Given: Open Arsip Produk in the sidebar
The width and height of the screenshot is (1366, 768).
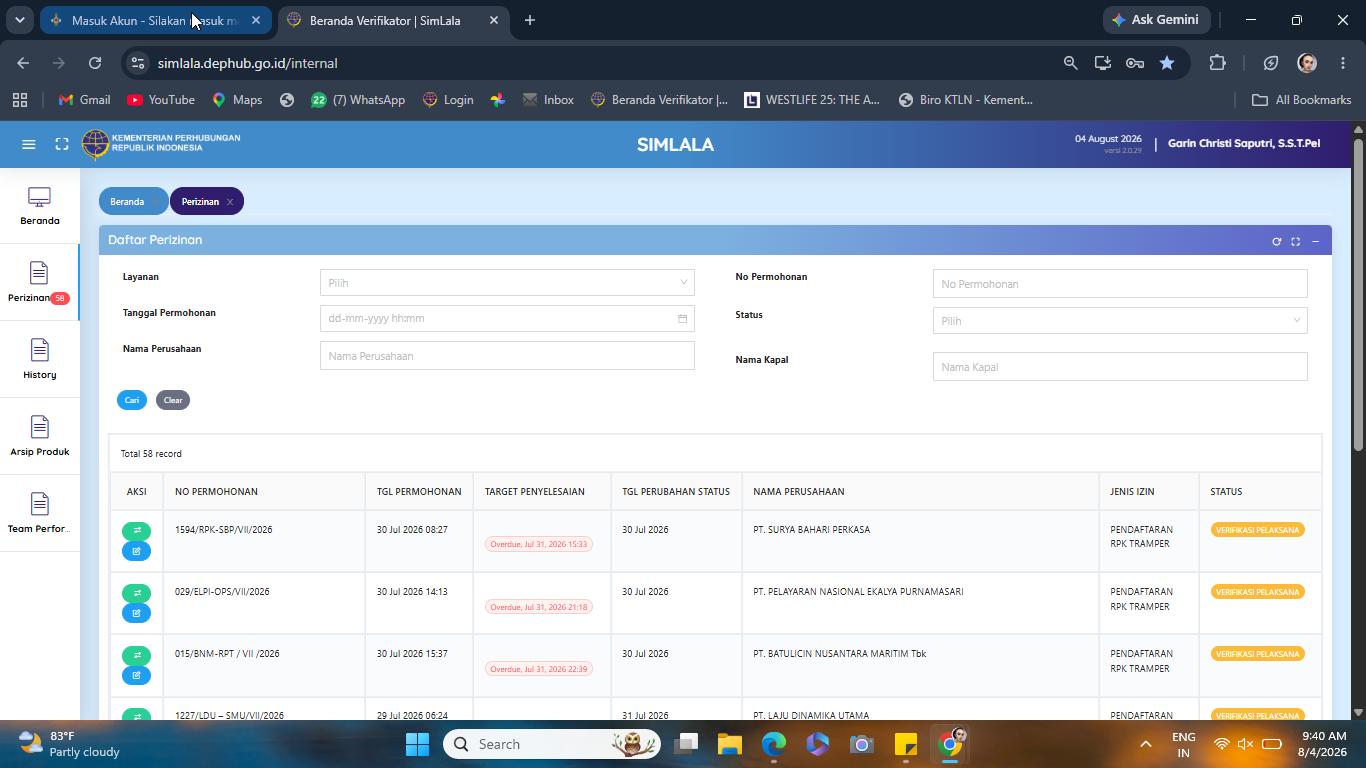Looking at the screenshot, I should [x=40, y=437].
